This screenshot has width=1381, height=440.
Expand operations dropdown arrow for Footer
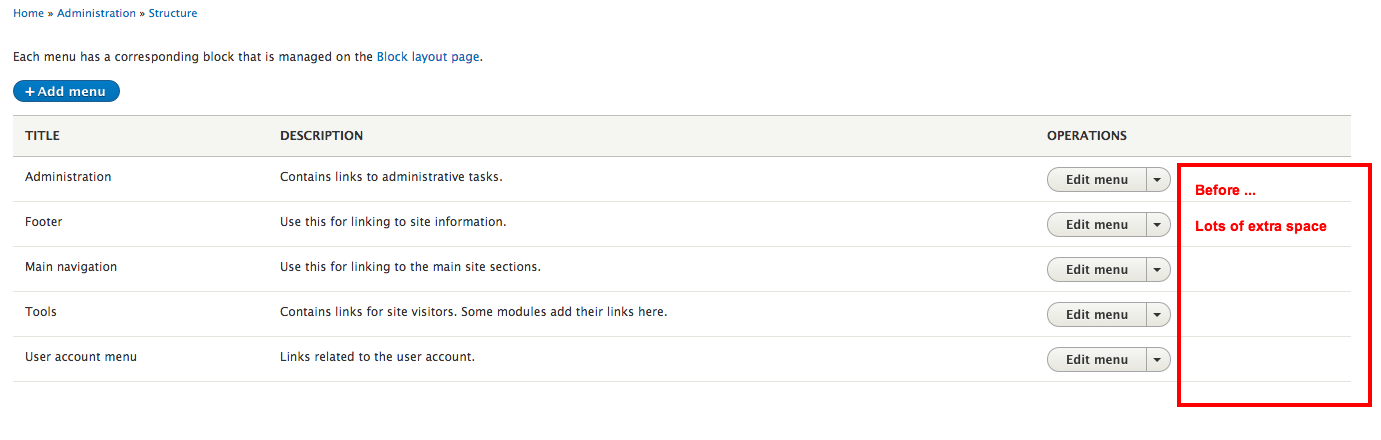1157,225
